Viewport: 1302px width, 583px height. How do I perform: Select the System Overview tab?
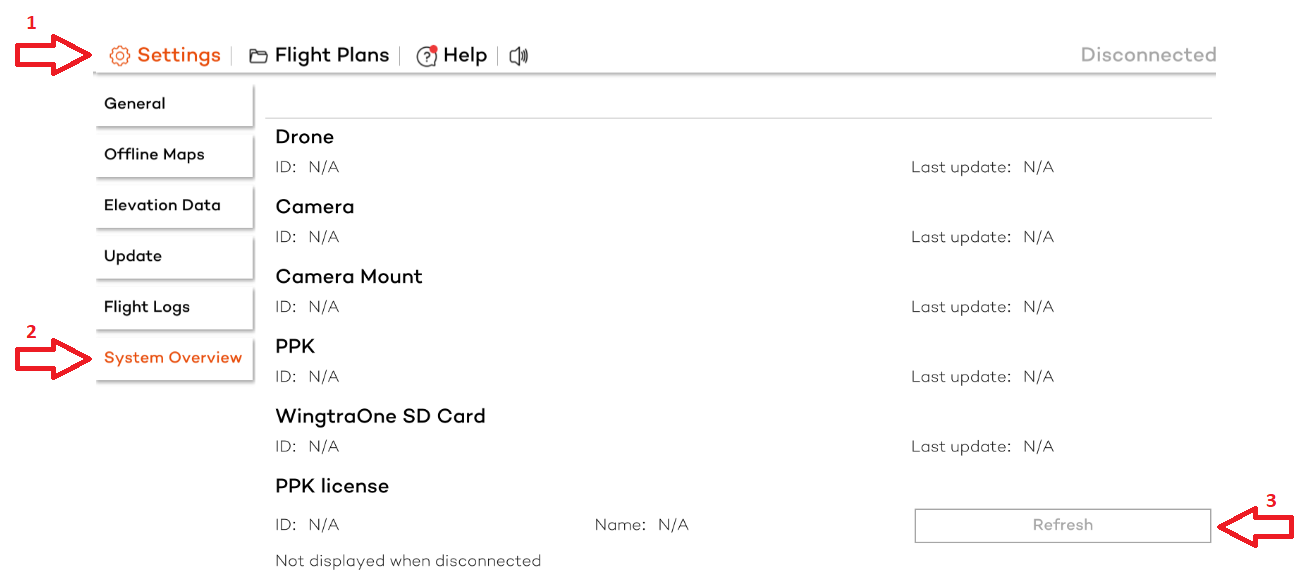[x=174, y=358]
